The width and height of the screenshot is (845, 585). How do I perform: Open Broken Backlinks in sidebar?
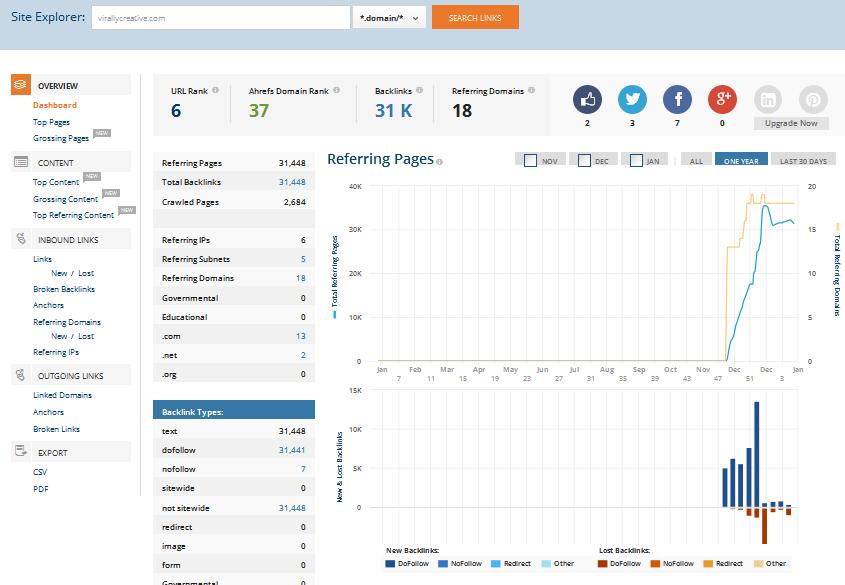(64, 289)
